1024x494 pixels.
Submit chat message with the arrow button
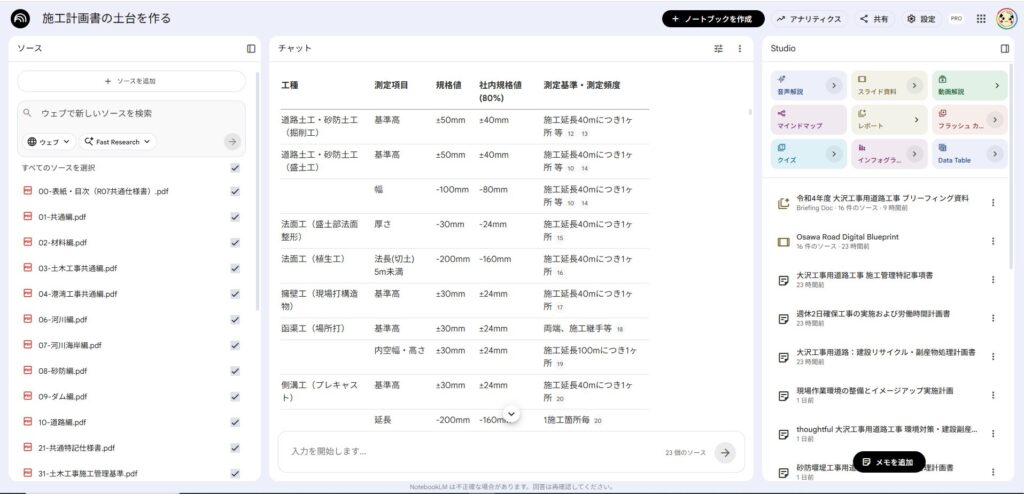pyautogui.click(x=726, y=453)
